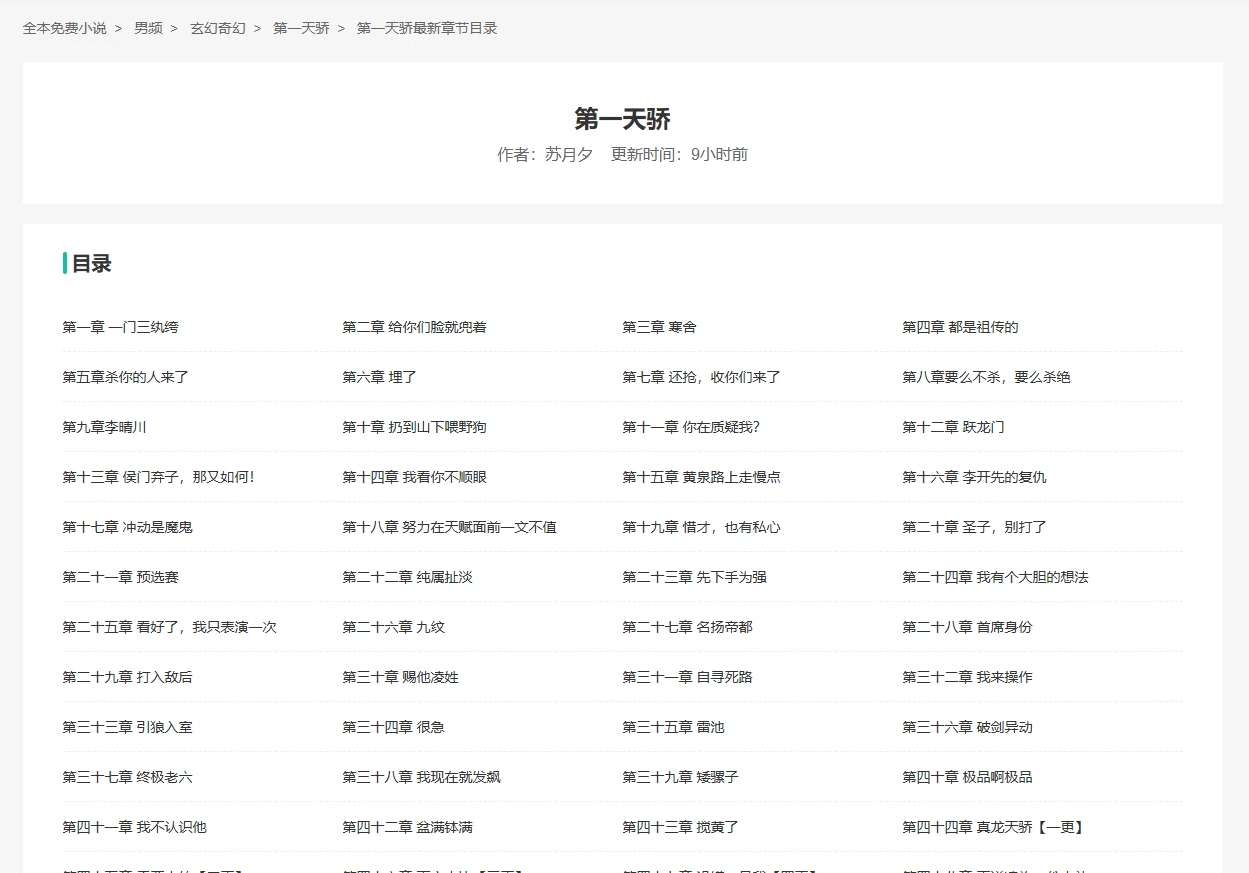Open chapter 第四十一章 我不认识他
Viewport: 1249px width, 873px height.
(134, 827)
